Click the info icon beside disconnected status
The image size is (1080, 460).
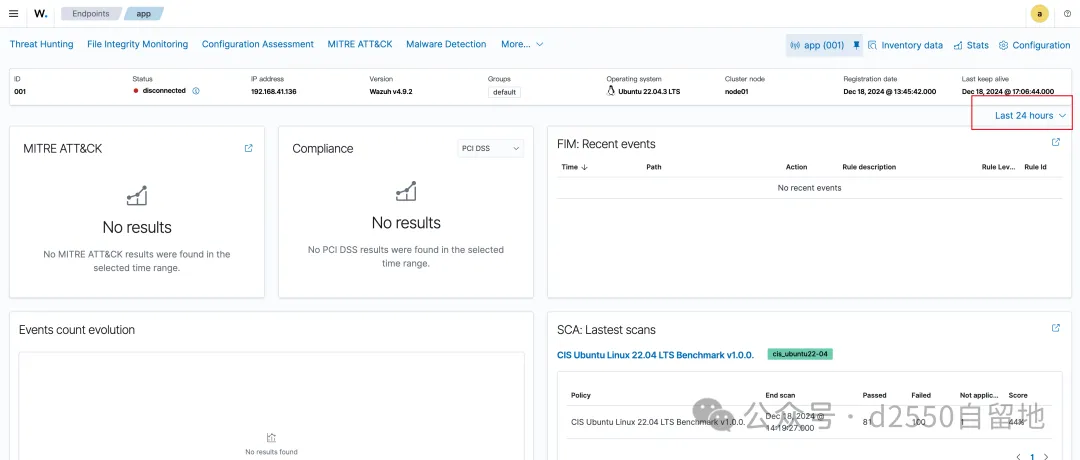point(196,91)
